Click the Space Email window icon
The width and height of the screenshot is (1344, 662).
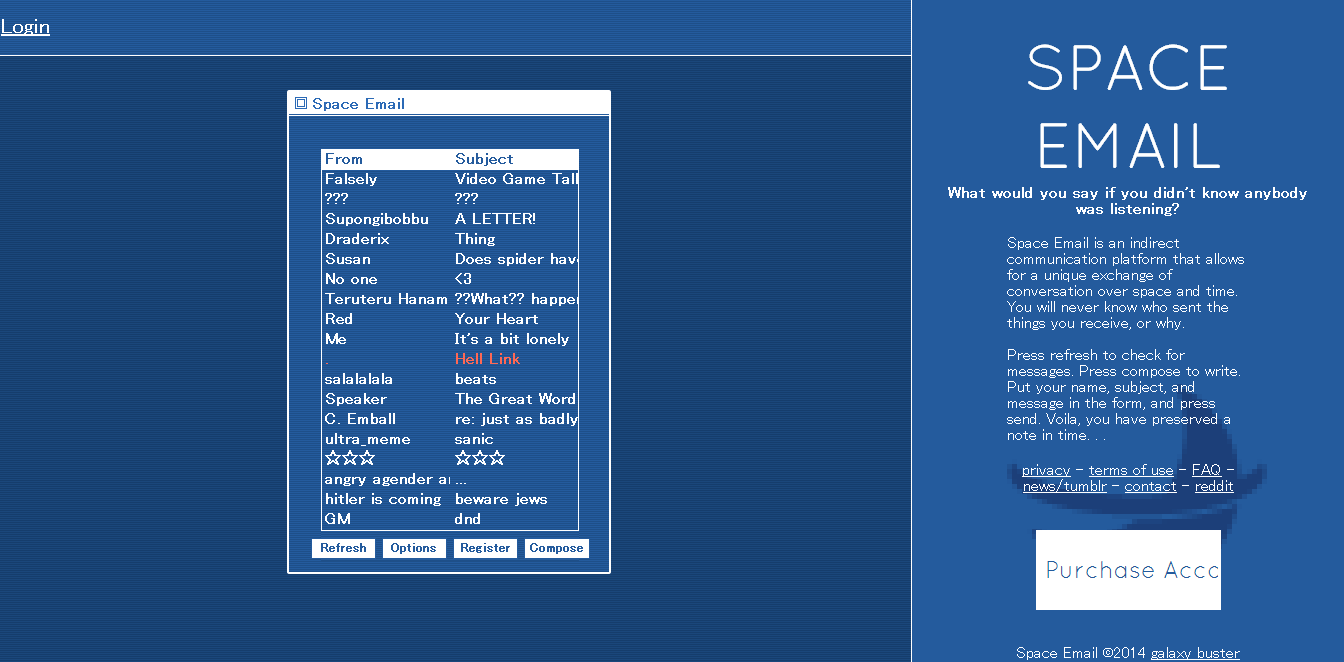click(300, 102)
